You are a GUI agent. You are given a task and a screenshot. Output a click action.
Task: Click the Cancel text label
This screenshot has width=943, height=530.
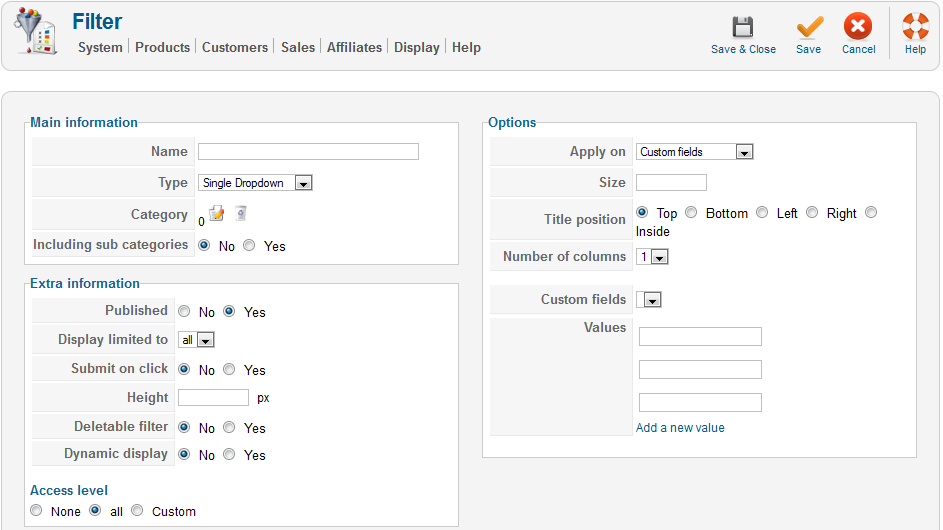858,49
